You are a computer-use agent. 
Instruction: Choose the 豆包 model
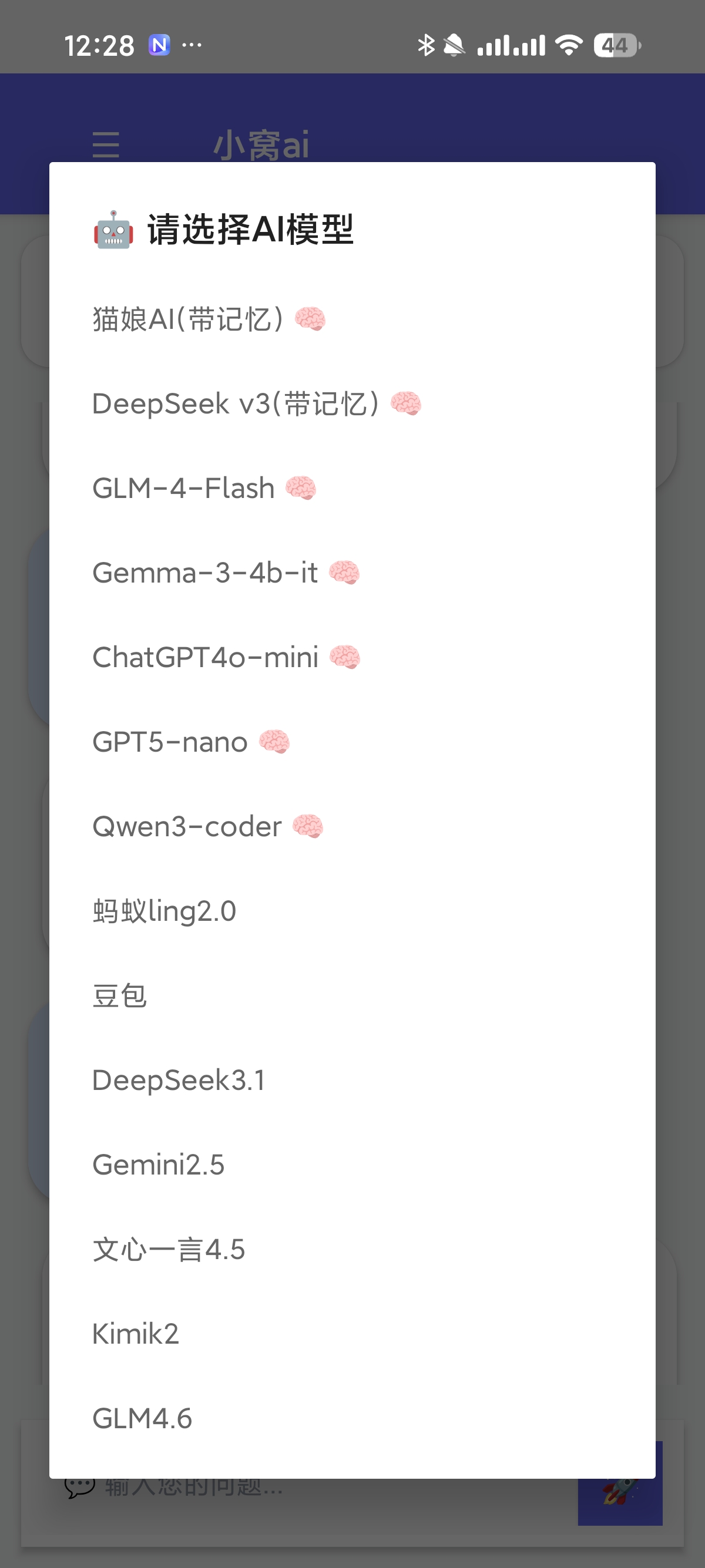[x=120, y=996]
